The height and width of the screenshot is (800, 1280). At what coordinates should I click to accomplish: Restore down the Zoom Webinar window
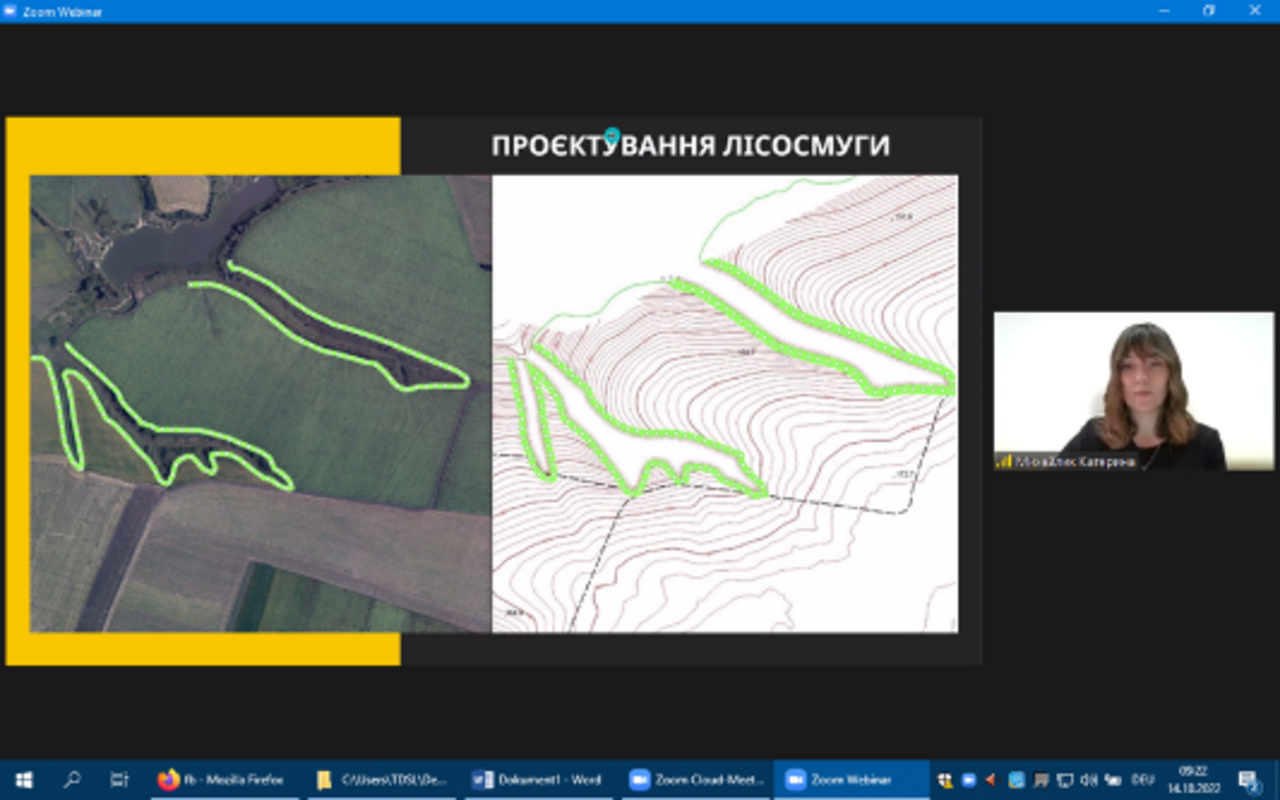tap(1208, 11)
